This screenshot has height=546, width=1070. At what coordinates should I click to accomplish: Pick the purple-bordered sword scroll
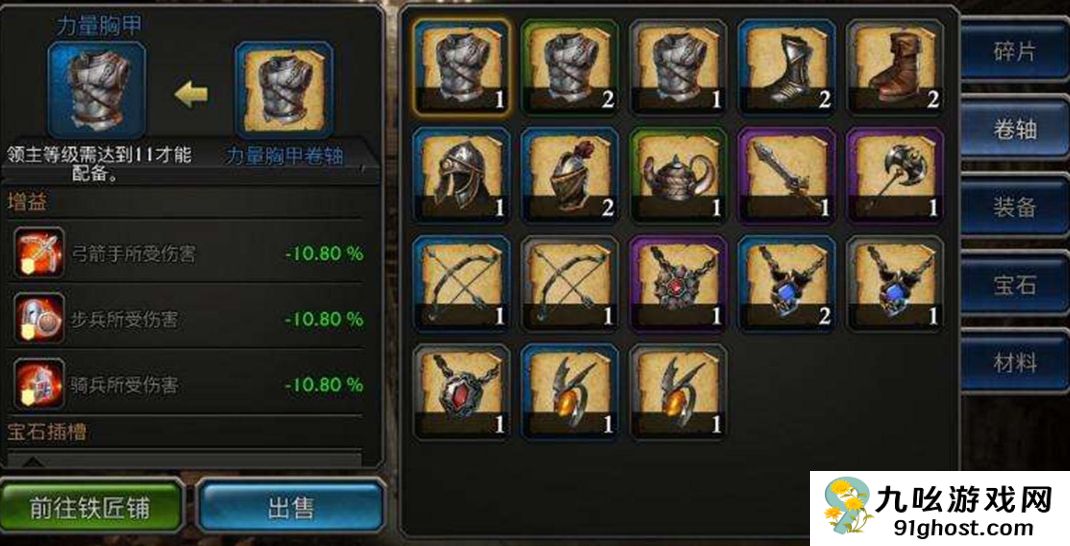coord(787,175)
